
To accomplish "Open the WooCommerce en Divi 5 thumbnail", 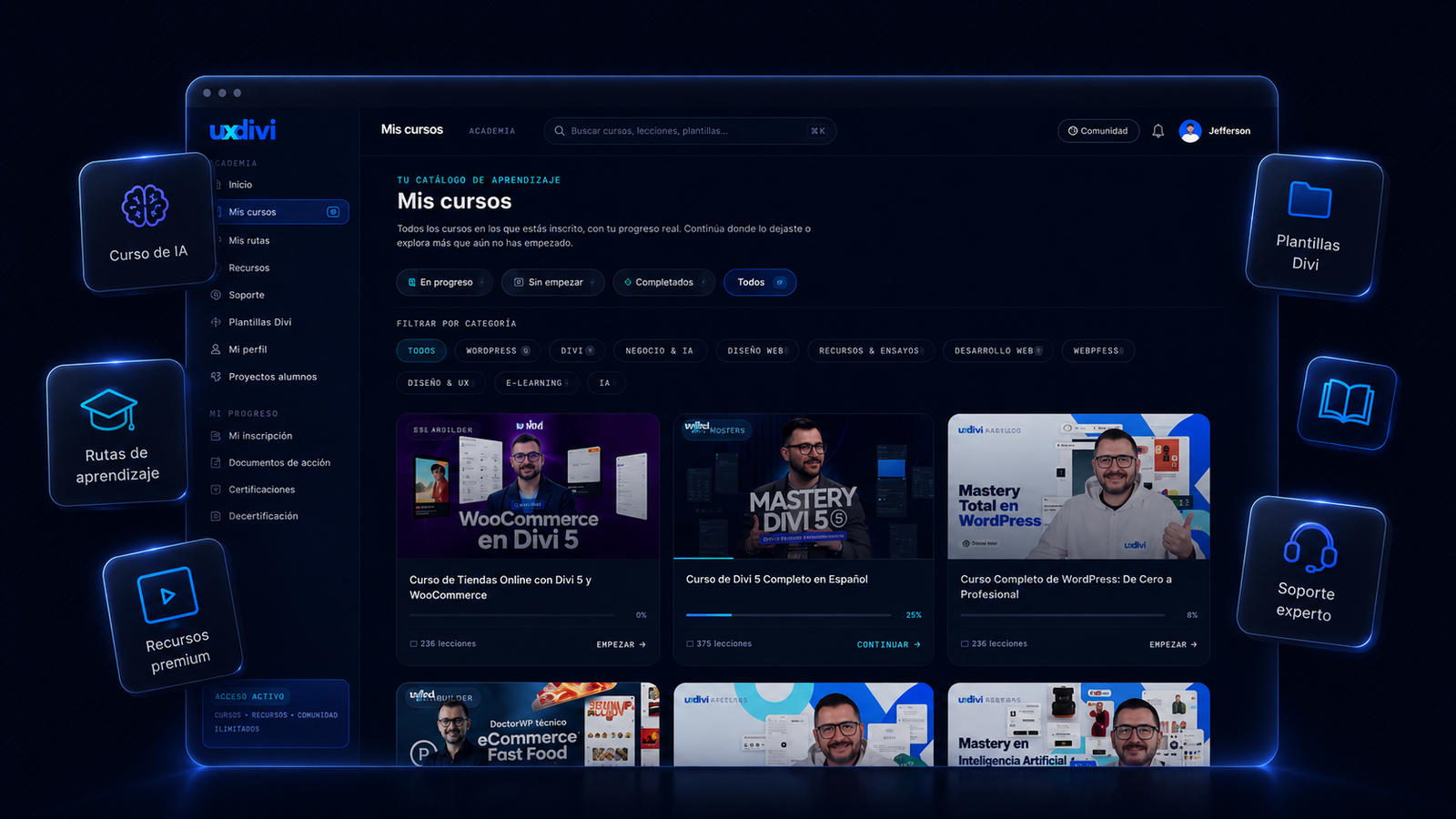I will pyautogui.click(x=528, y=486).
